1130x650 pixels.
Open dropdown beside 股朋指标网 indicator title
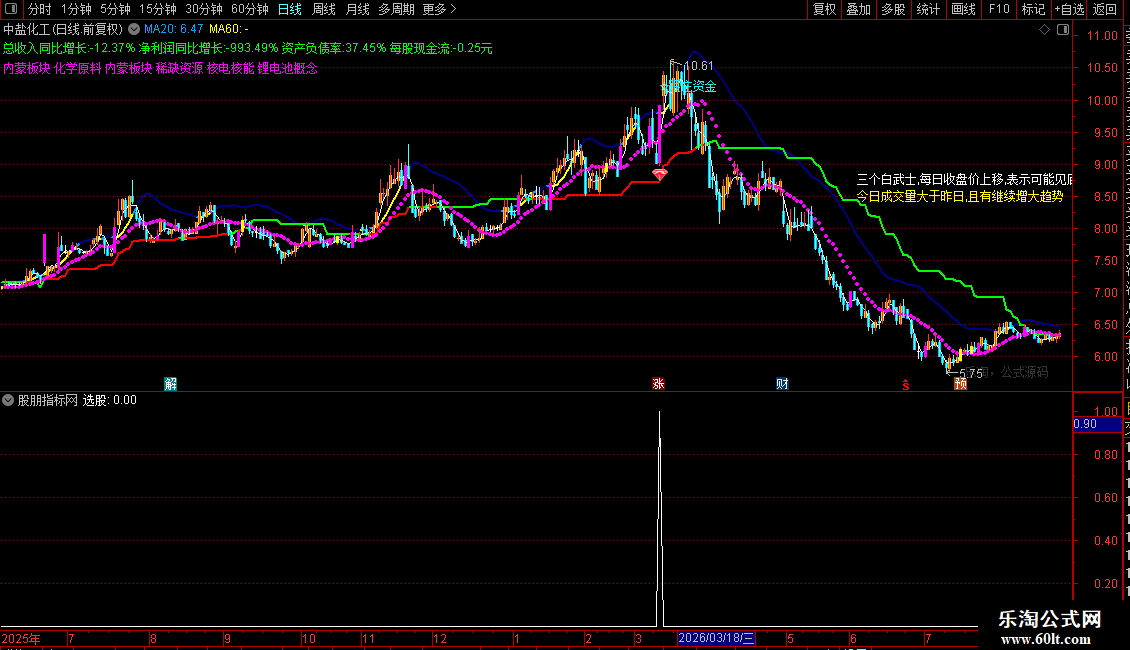(8, 400)
